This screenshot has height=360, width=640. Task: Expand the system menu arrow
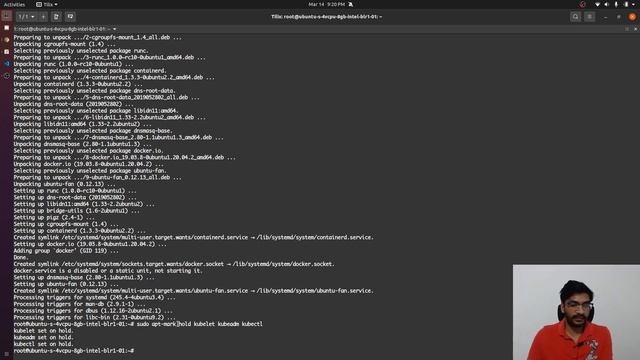[x=633, y=4]
